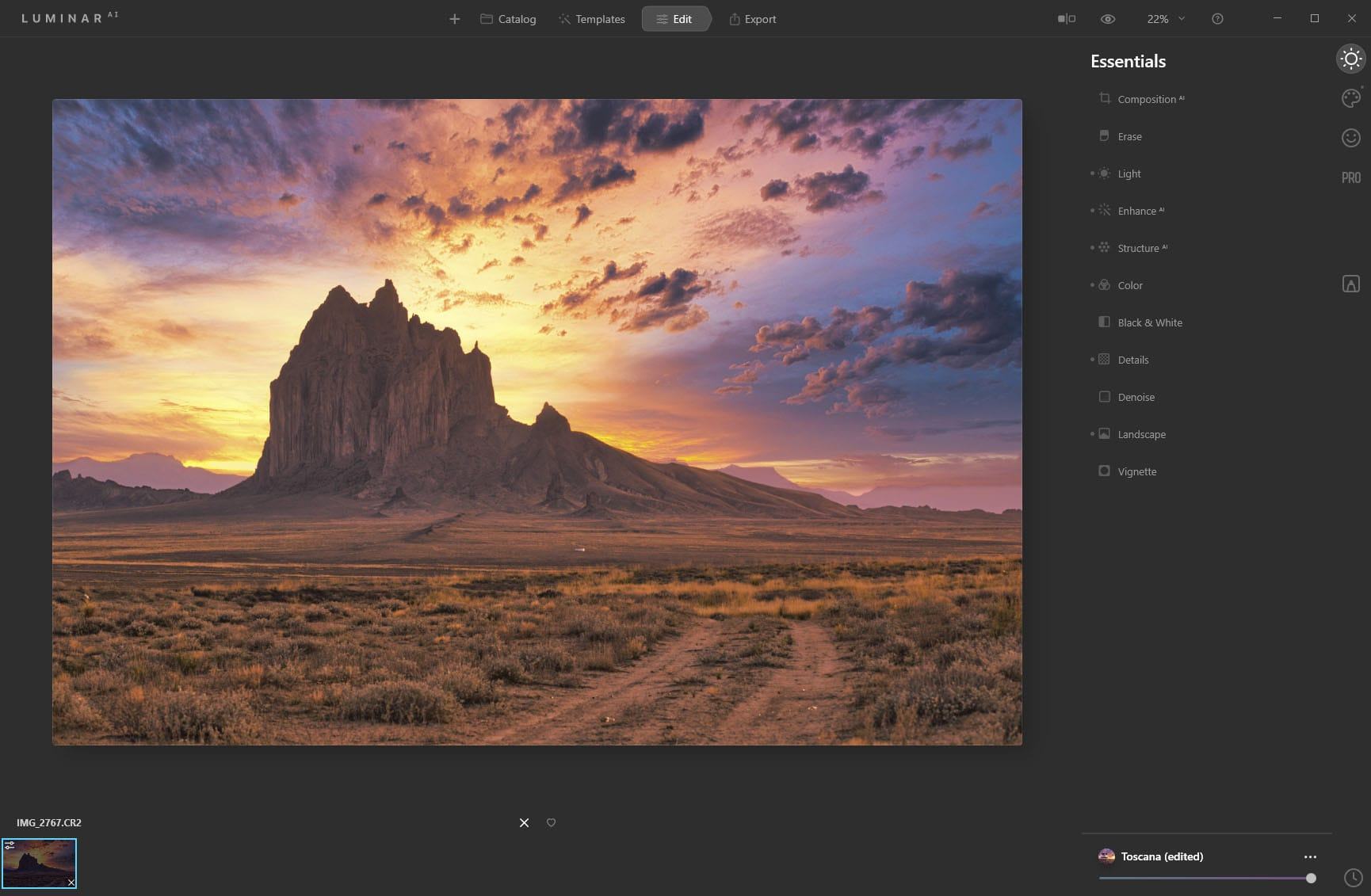Switch to the Creative tools palette icon
This screenshot has height=896, width=1371.
(1350, 97)
